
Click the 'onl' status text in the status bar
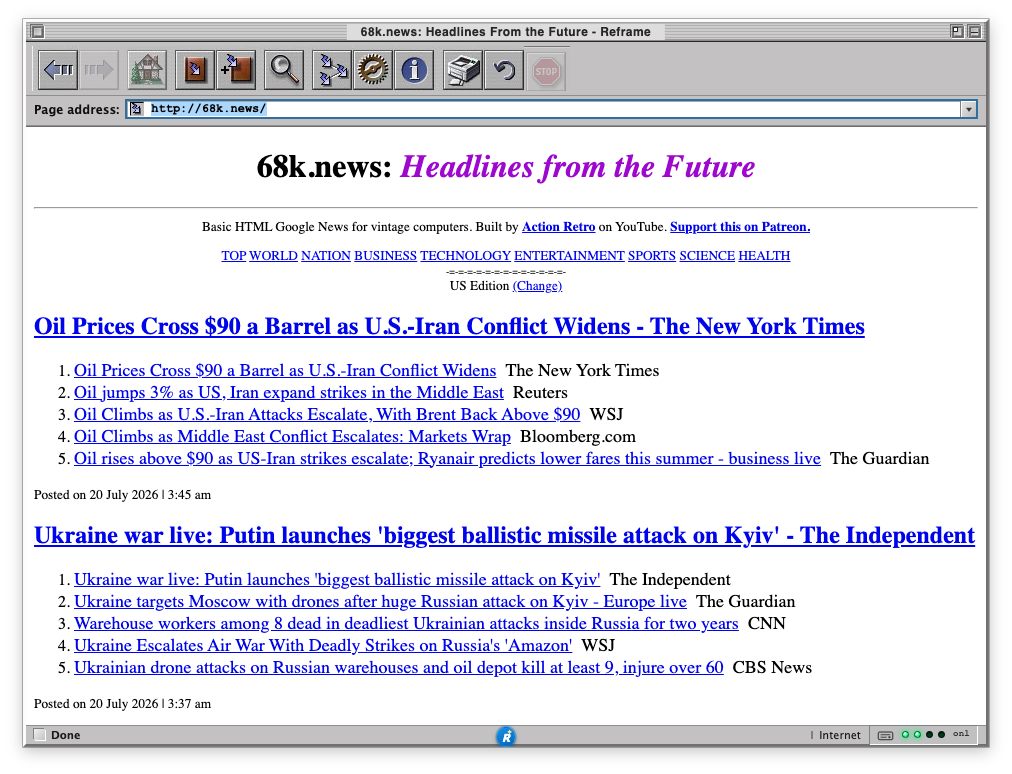tap(961, 734)
